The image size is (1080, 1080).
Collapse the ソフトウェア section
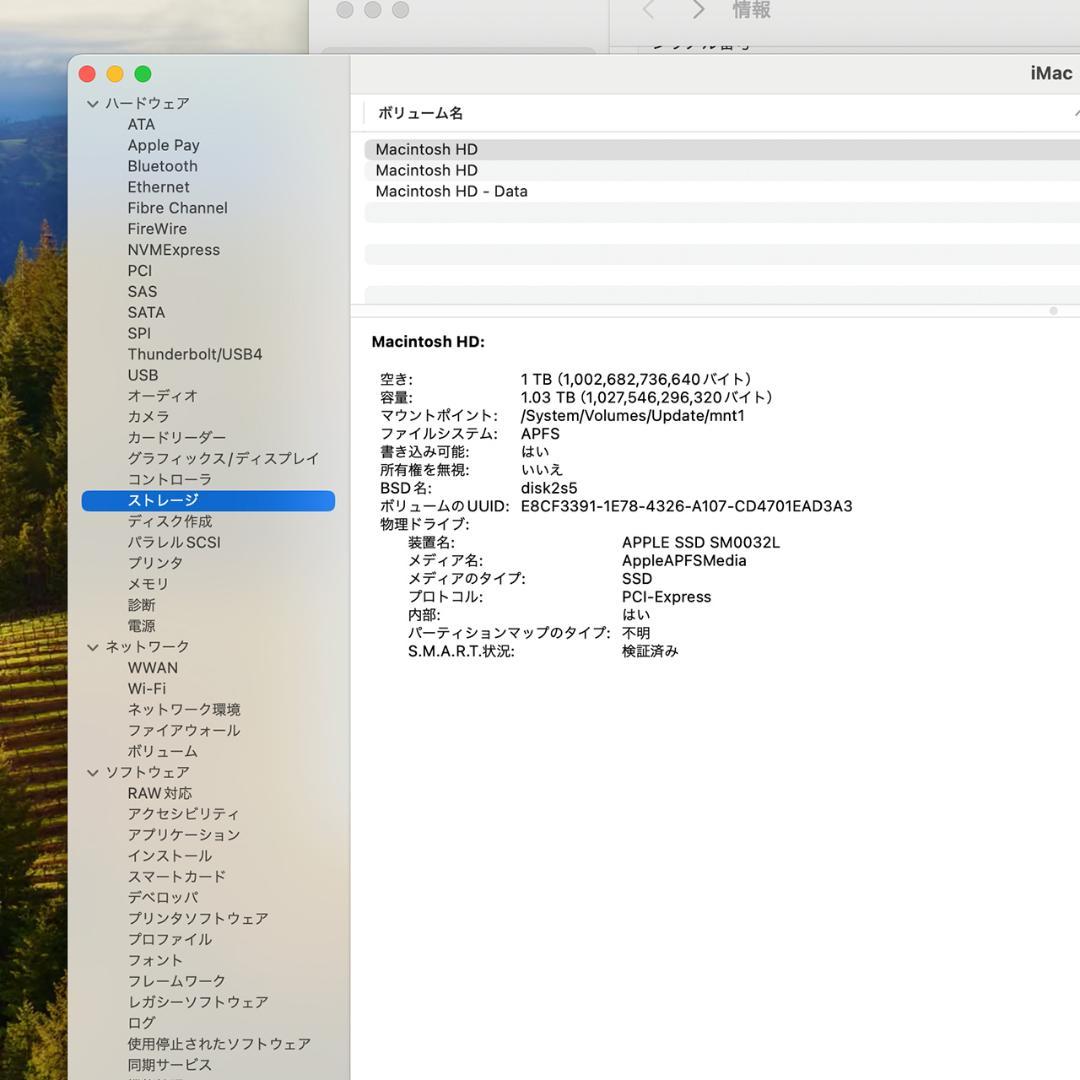point(92,772)
